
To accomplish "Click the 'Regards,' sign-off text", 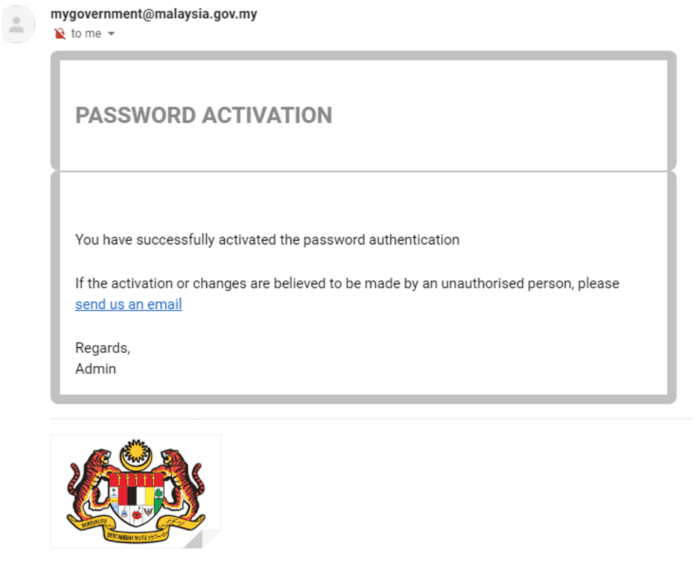I will point(102,348).
